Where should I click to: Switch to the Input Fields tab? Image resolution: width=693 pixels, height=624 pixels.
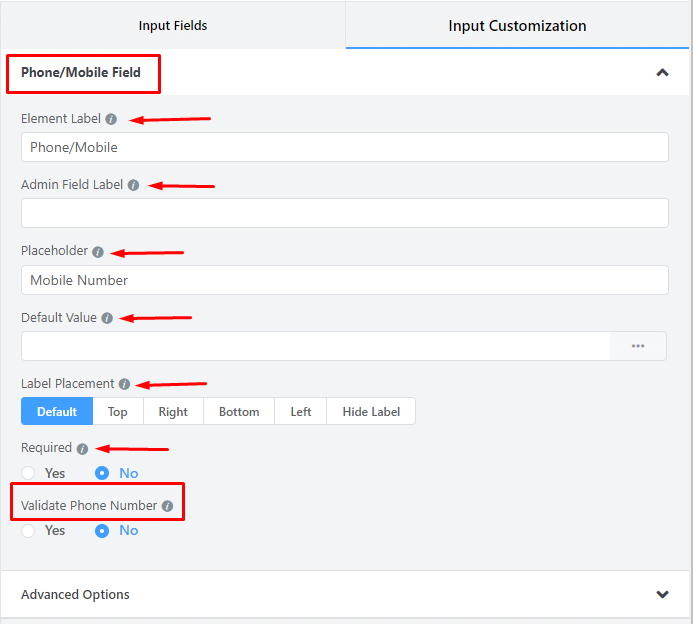pos(173,25)
